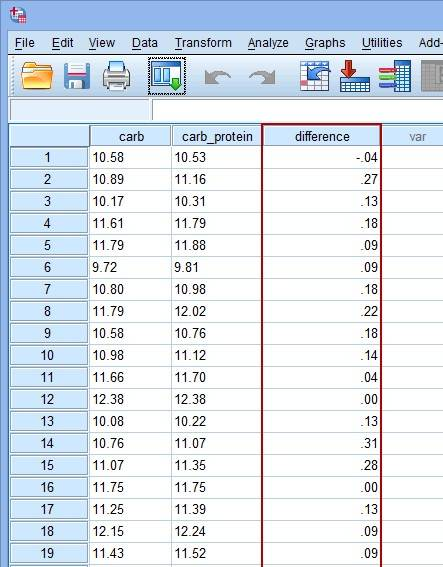Select the difference column header
This screenshot has width=443, height=567.
pyautogui.click(x=322, y=136)
